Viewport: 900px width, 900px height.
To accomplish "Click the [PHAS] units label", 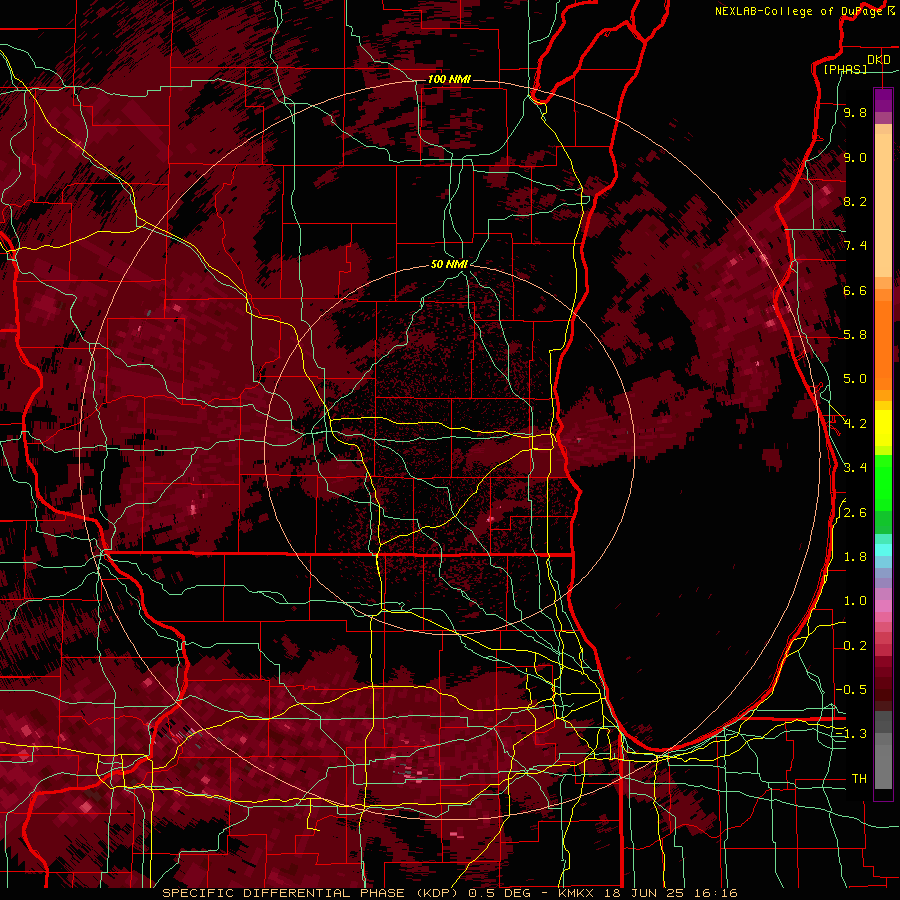I will pyautogui.click(x=845, y=69).
